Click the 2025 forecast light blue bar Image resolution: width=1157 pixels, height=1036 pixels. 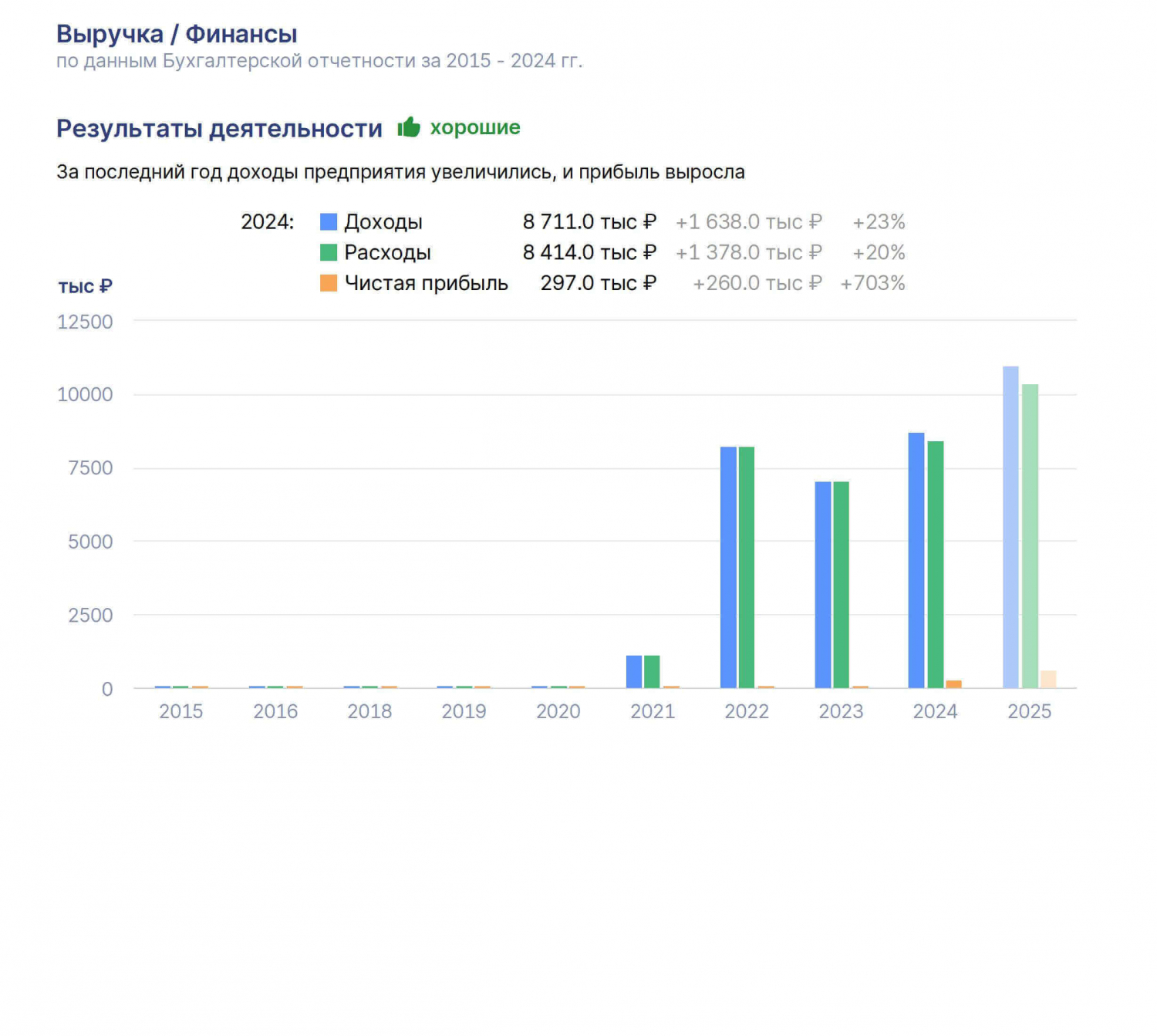(x=1010, y=527)
